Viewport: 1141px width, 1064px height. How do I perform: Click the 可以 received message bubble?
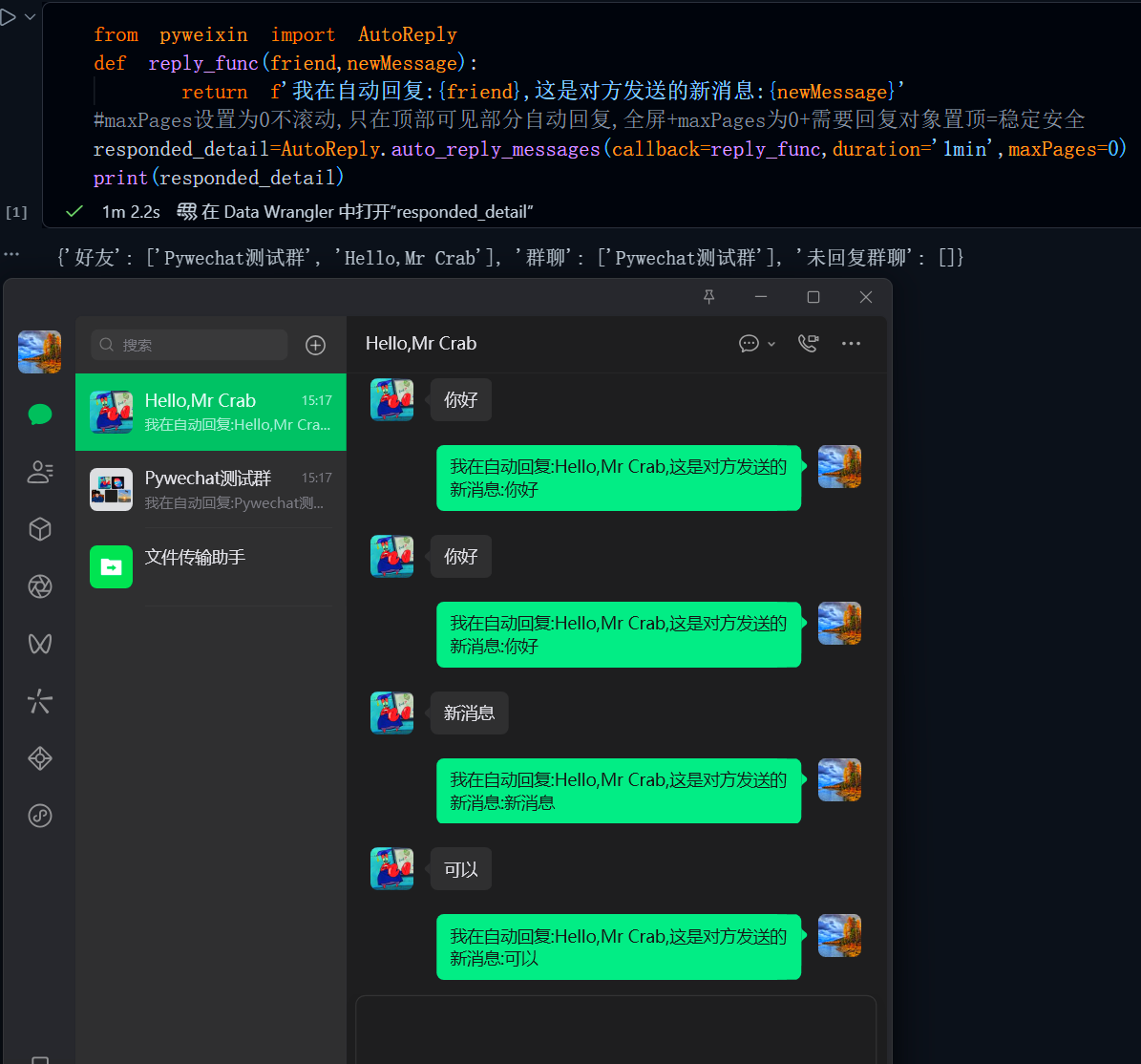tap(460, 869)
